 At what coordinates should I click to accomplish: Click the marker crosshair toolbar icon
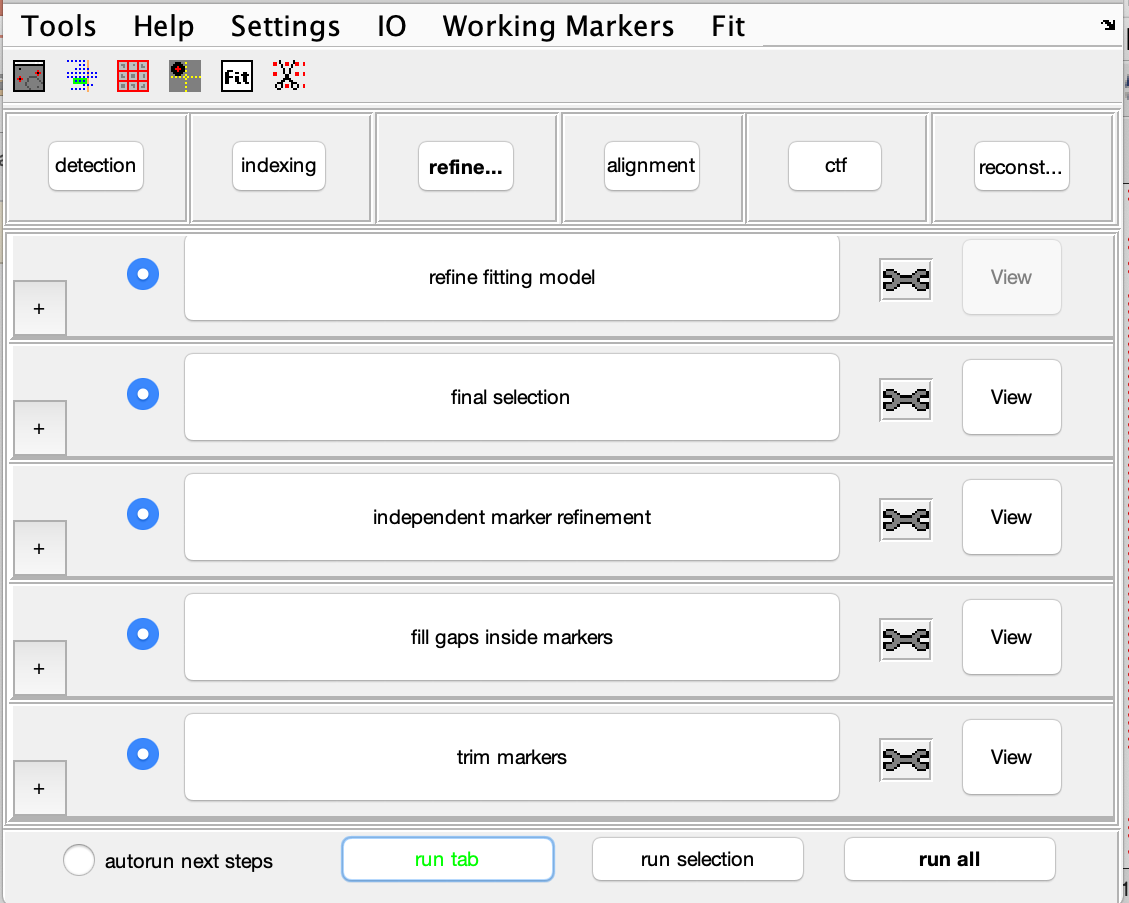185,76
